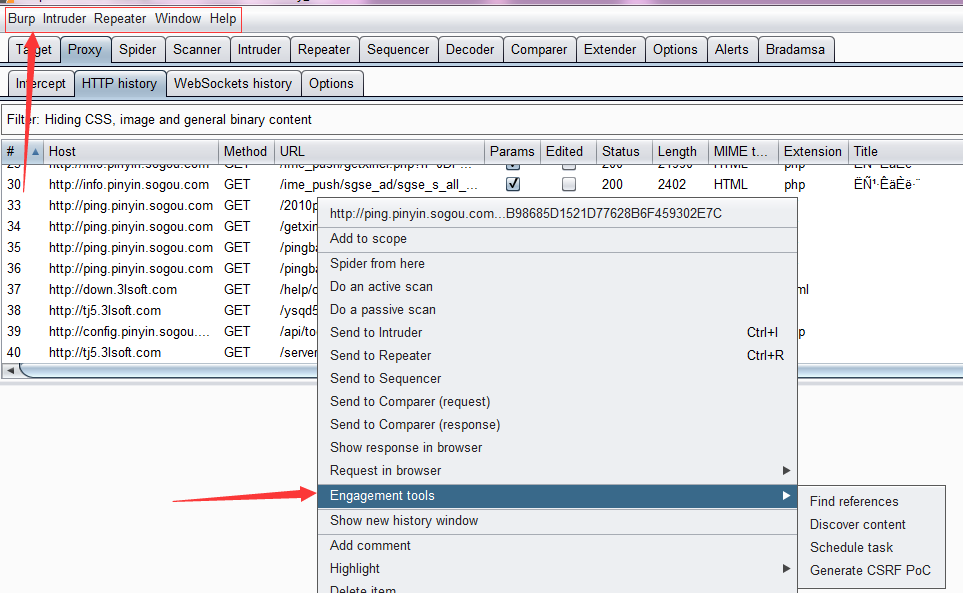Expand the Highlight submenu
This screenshot has height=593, width=963.
click(x=786, y=569)
